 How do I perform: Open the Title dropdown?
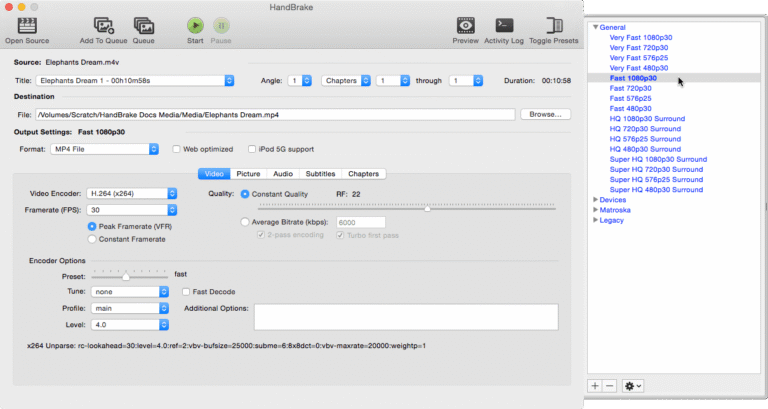click(x=135, y=80)
